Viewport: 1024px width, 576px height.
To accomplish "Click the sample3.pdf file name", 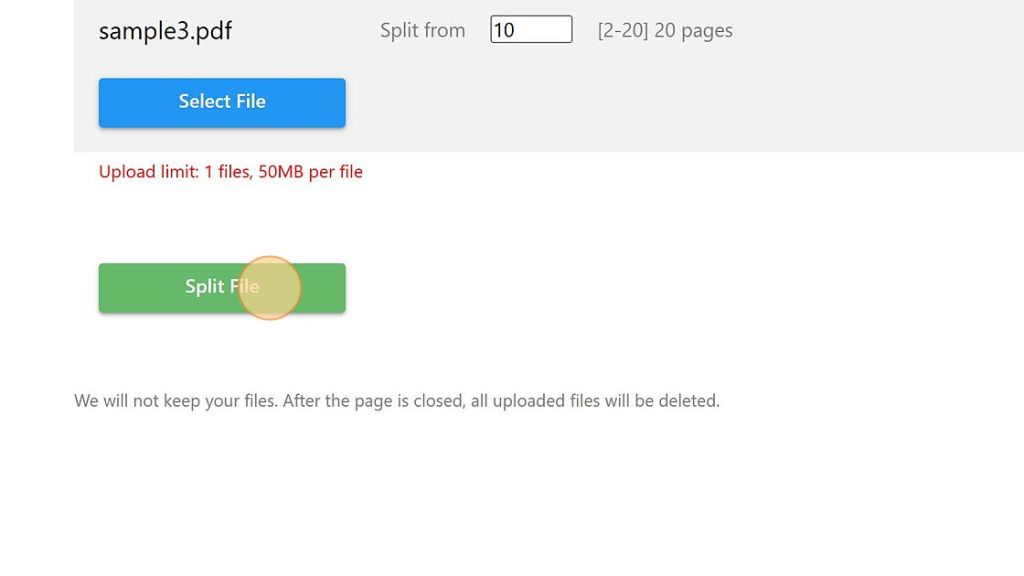I will coord(166,31).
